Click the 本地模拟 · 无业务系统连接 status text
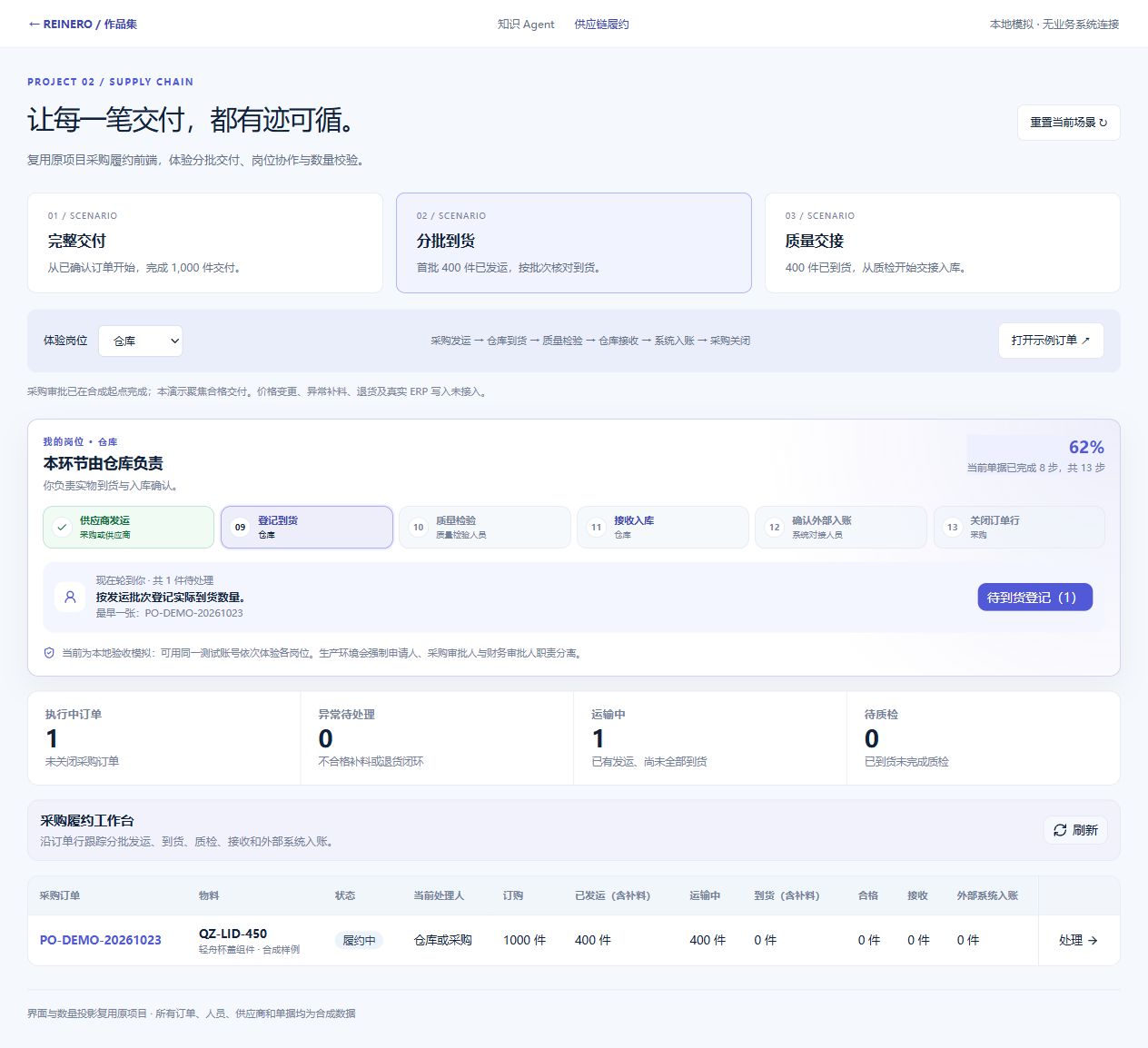This screenshot has width=1148, height=1048. pyautogui.click(x=1054, y=25)
